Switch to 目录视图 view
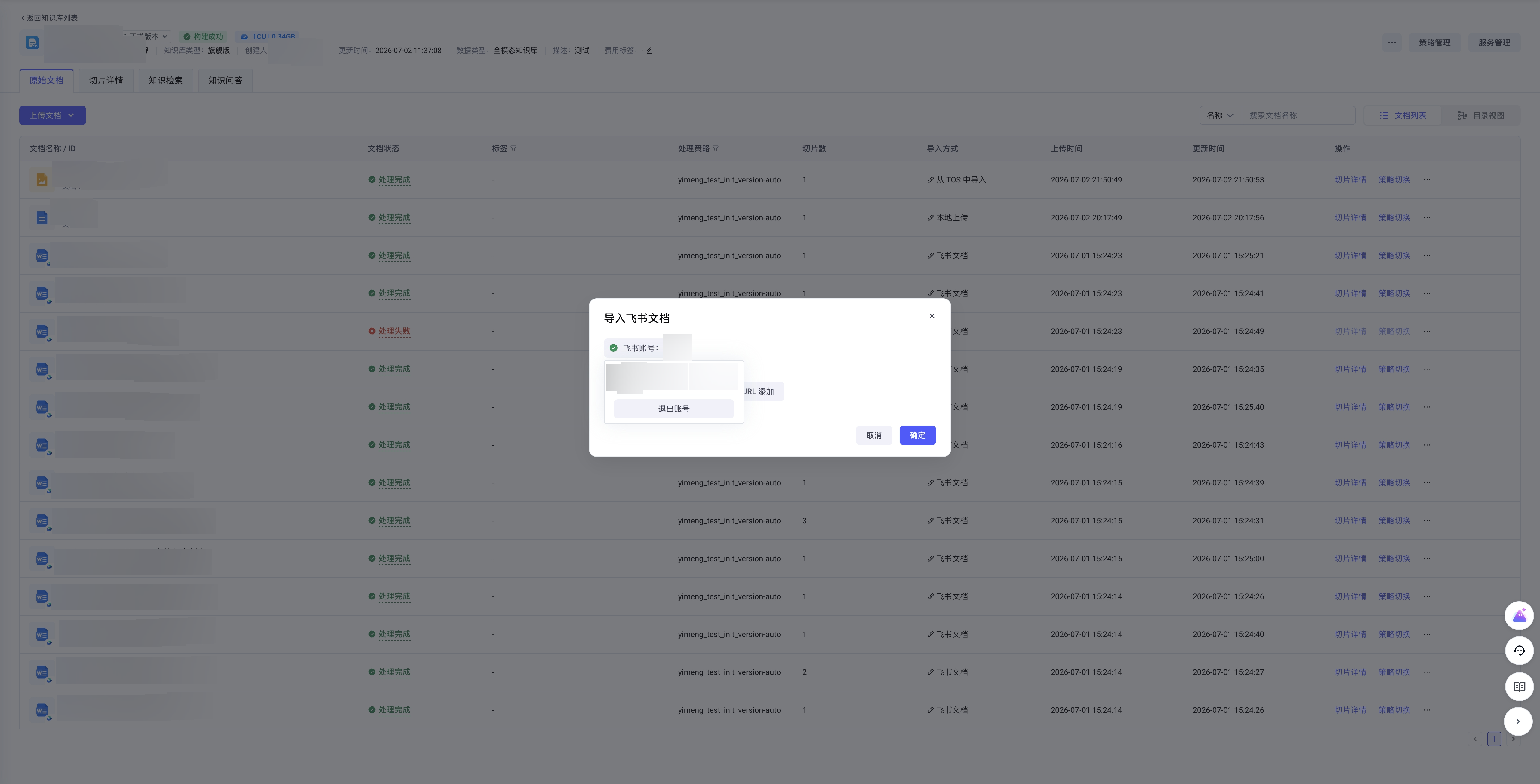 point(1481,115)
